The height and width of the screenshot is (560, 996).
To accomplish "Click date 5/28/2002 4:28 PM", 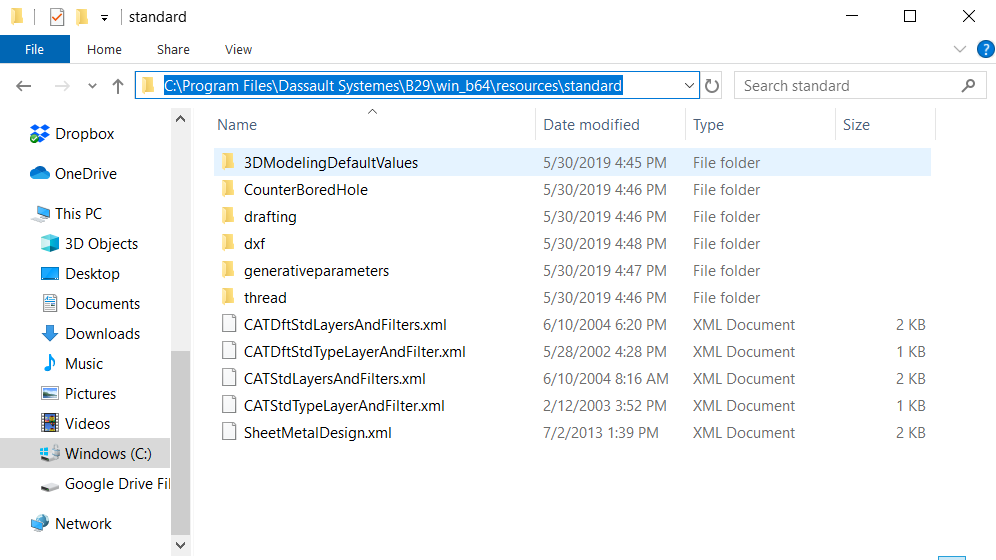I will [605, 352].
